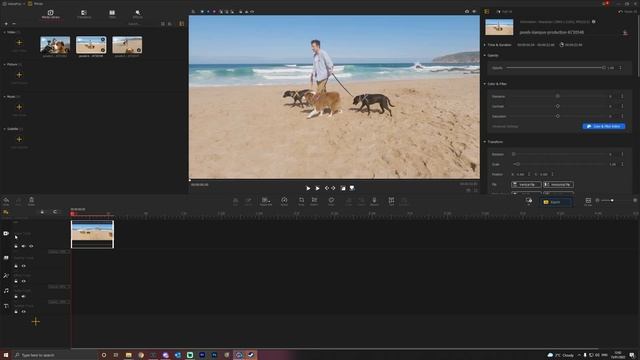Viewport: 640px width, 360px height.
Task: Lock the Effect Track
Action: coord(16,281)
